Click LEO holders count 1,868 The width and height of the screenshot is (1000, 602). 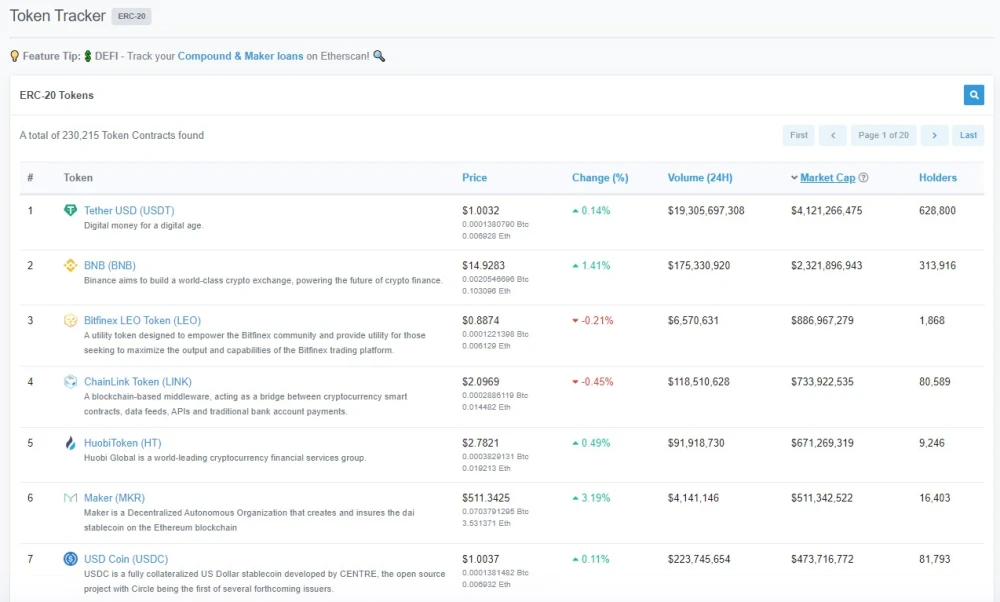pyautogui.click(x=932, y=320)
